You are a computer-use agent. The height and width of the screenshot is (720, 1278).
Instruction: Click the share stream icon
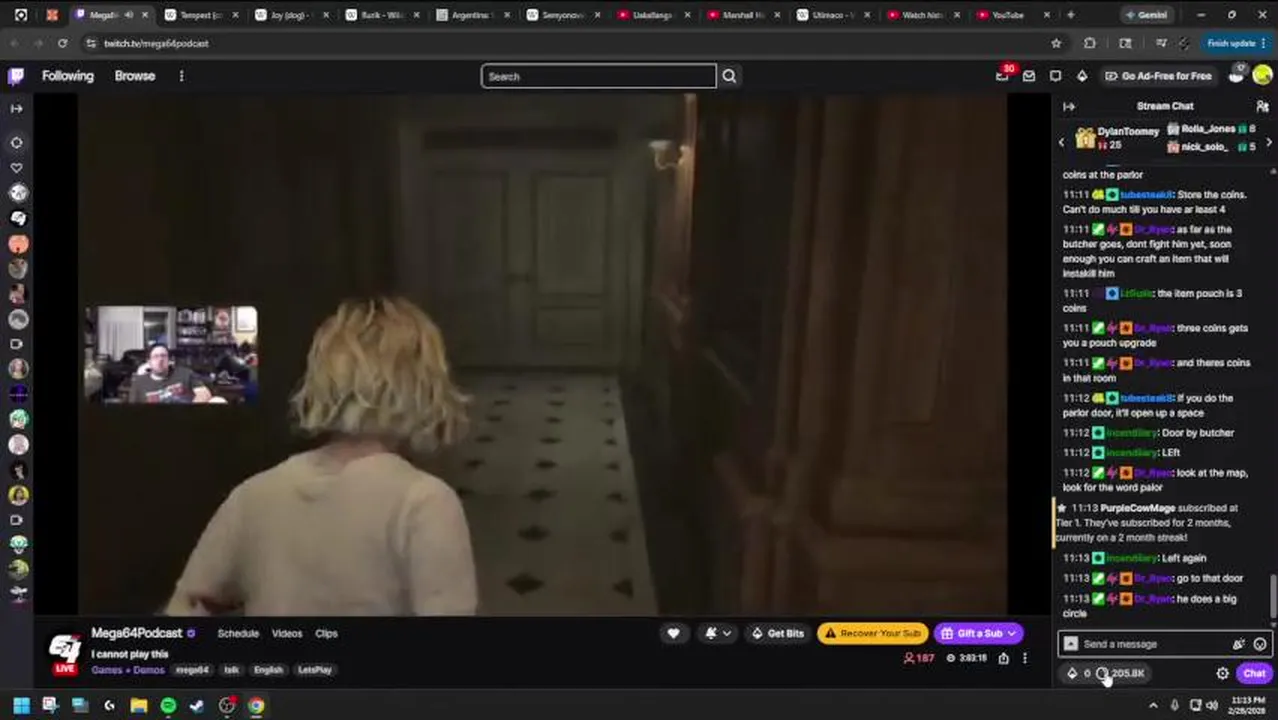tap(1003, 658)
